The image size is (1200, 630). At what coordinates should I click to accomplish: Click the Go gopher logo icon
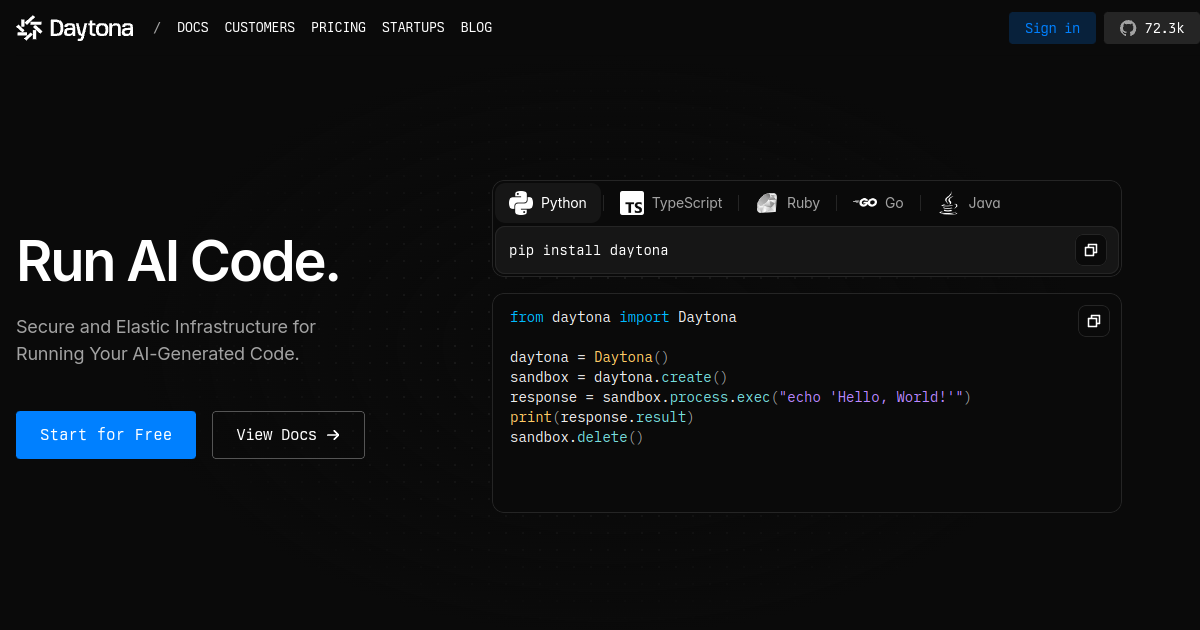[865, 203]
